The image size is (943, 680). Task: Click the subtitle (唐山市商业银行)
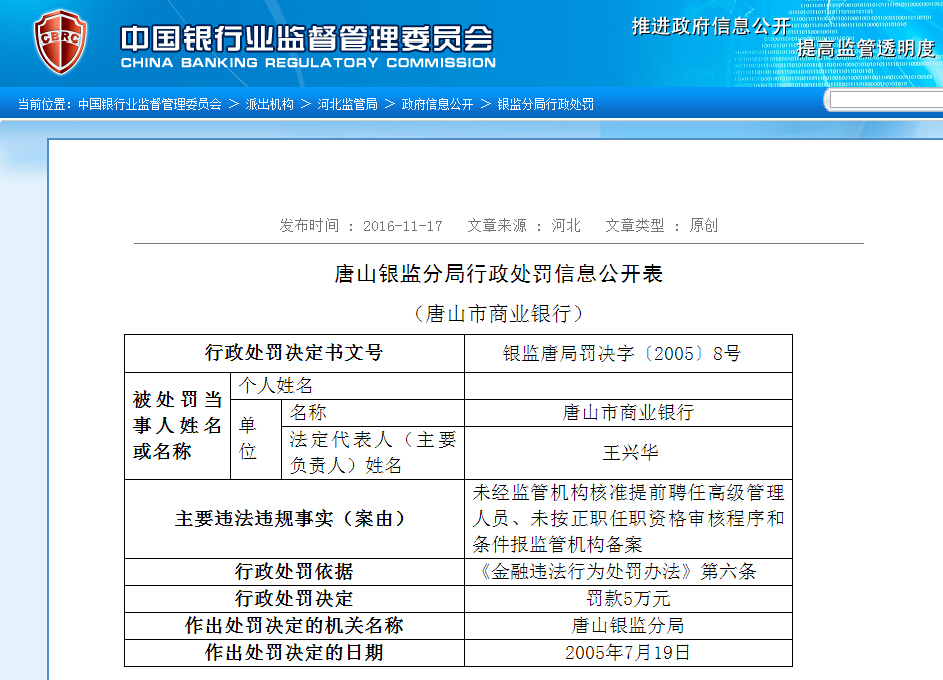point(499,313)
